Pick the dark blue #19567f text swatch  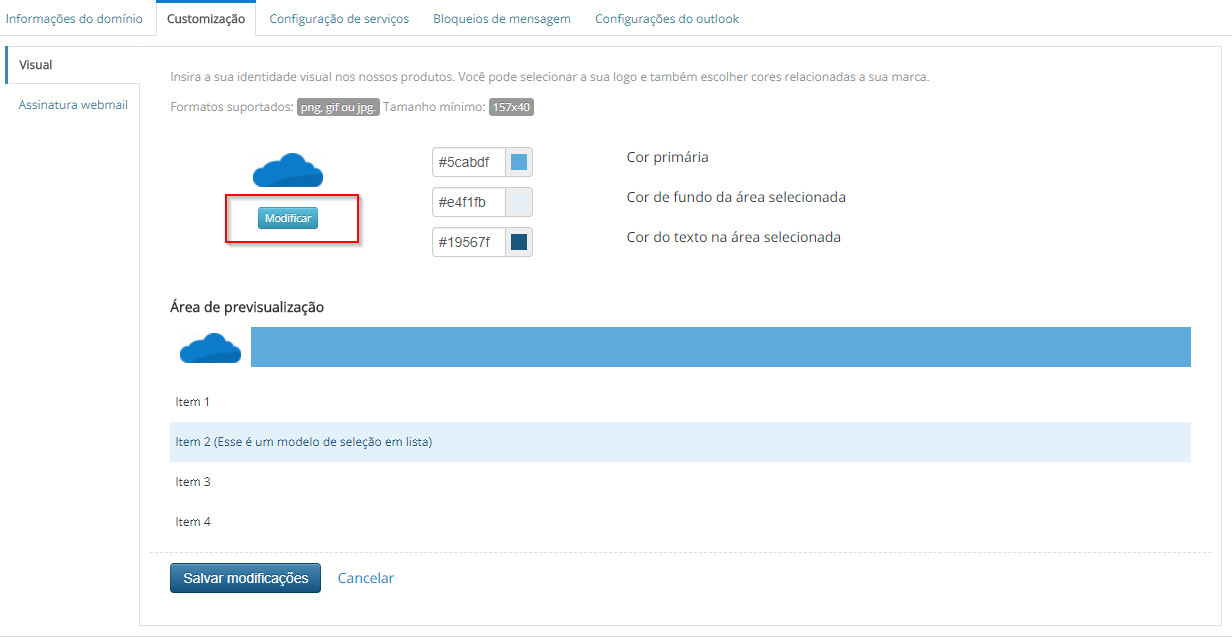pyautogui.click(x=519, y=242)
